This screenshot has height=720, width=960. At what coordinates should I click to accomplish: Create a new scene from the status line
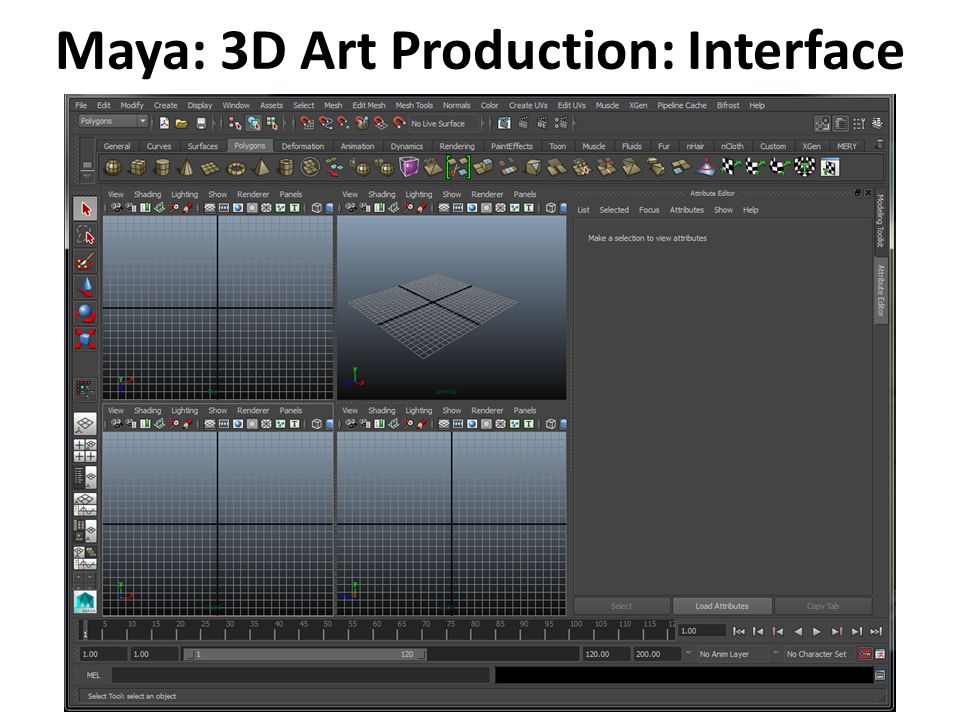(x=164, y=124)
